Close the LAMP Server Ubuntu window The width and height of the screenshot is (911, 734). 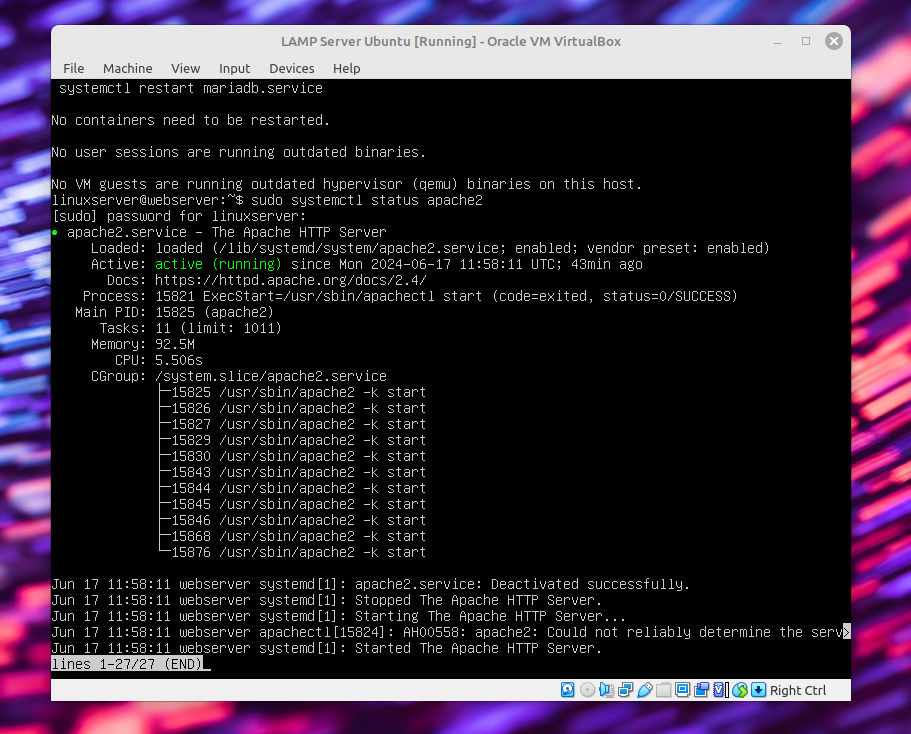[834, 41]
